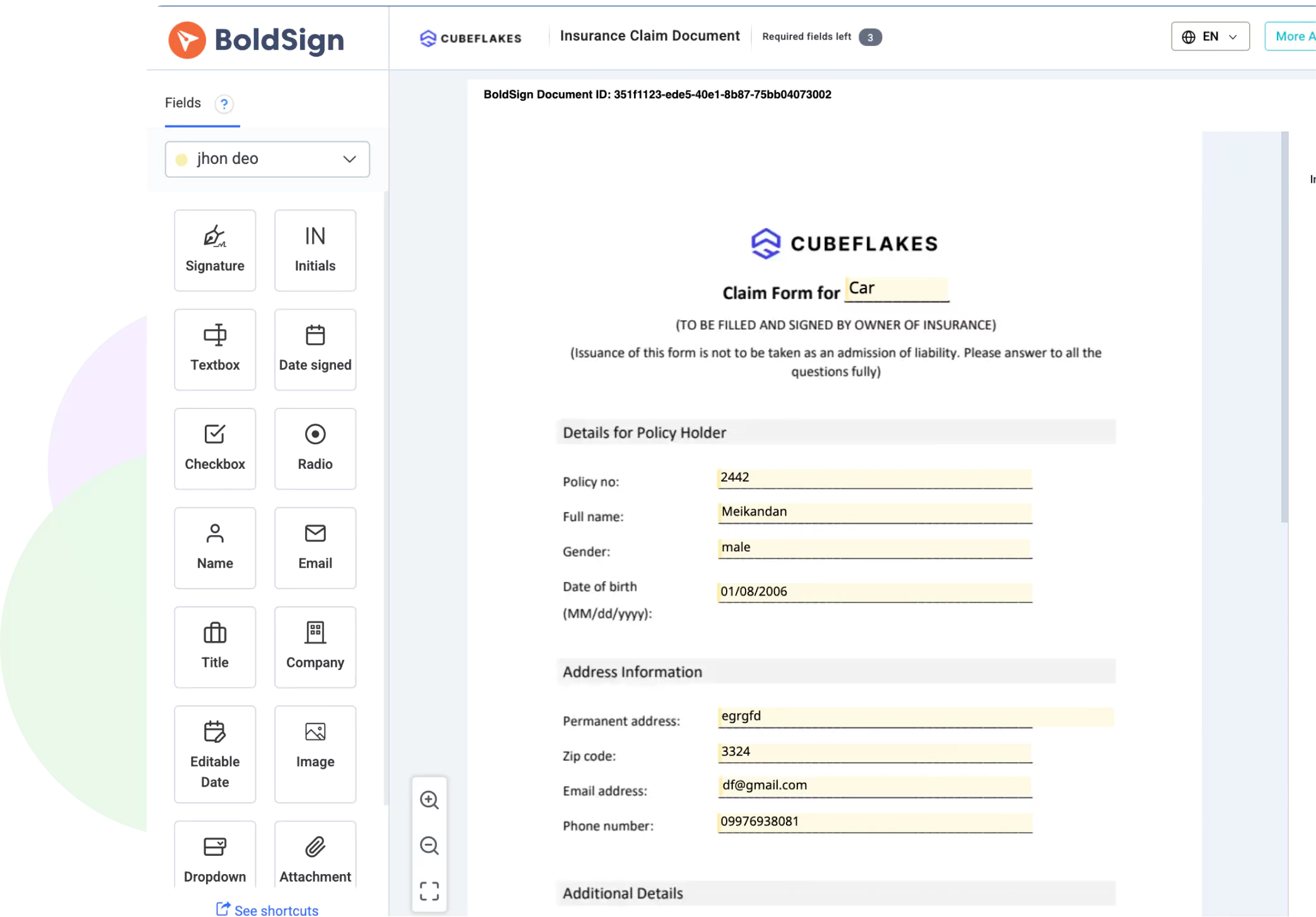This screenshot has width=1316, height=917.
Task: Zoom in on the document
Action: [429, 799]
